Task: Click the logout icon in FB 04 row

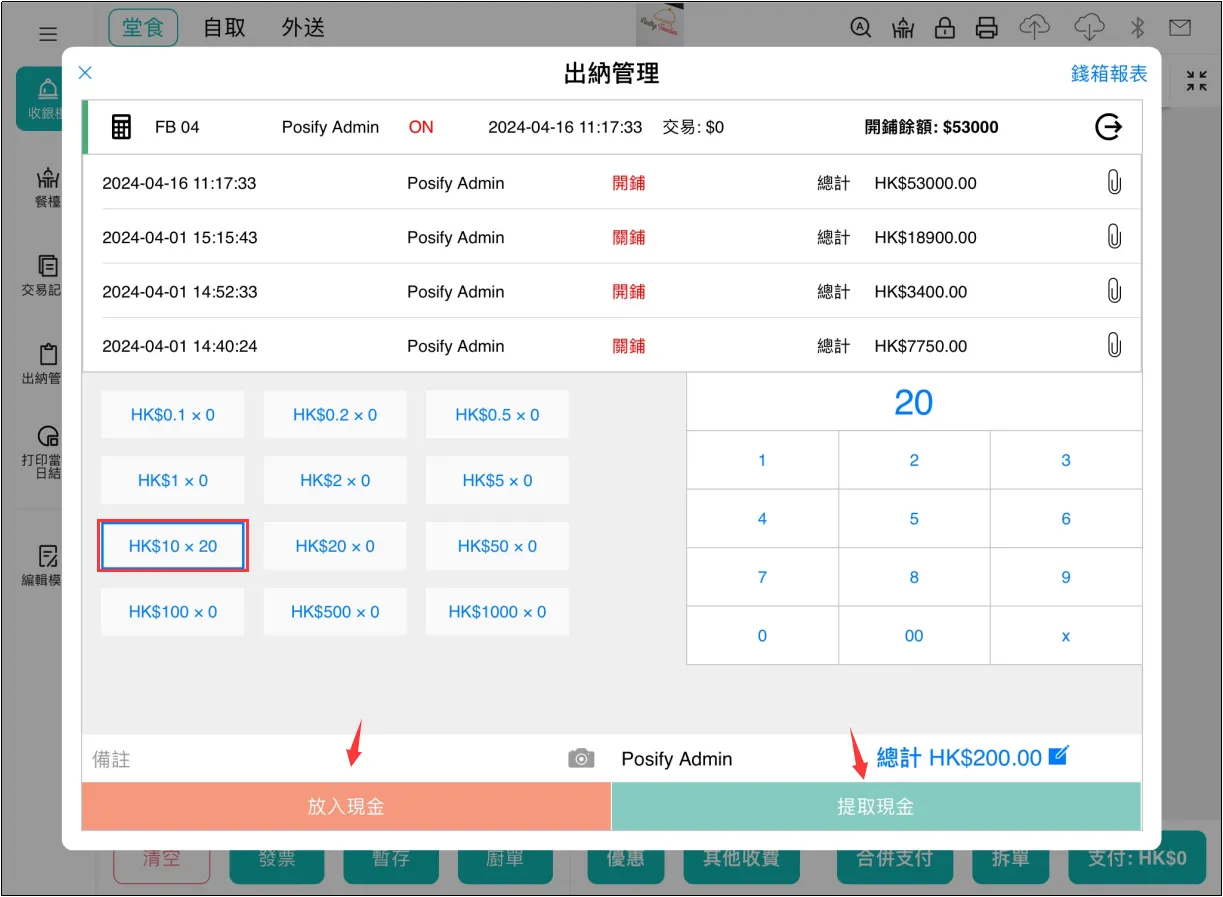Action: pyautogui.click(x=1108, y=127)
